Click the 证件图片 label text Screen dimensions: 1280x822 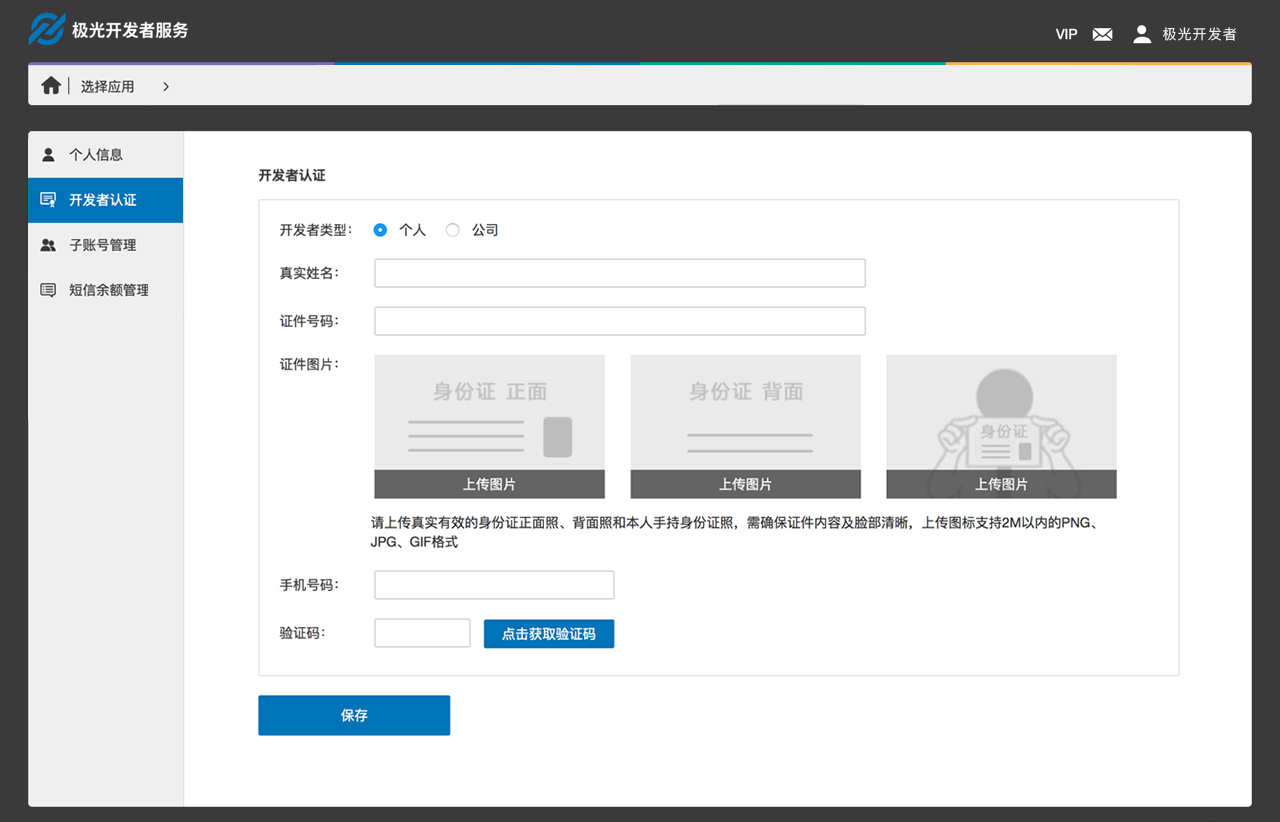click(x=309, y=364)
